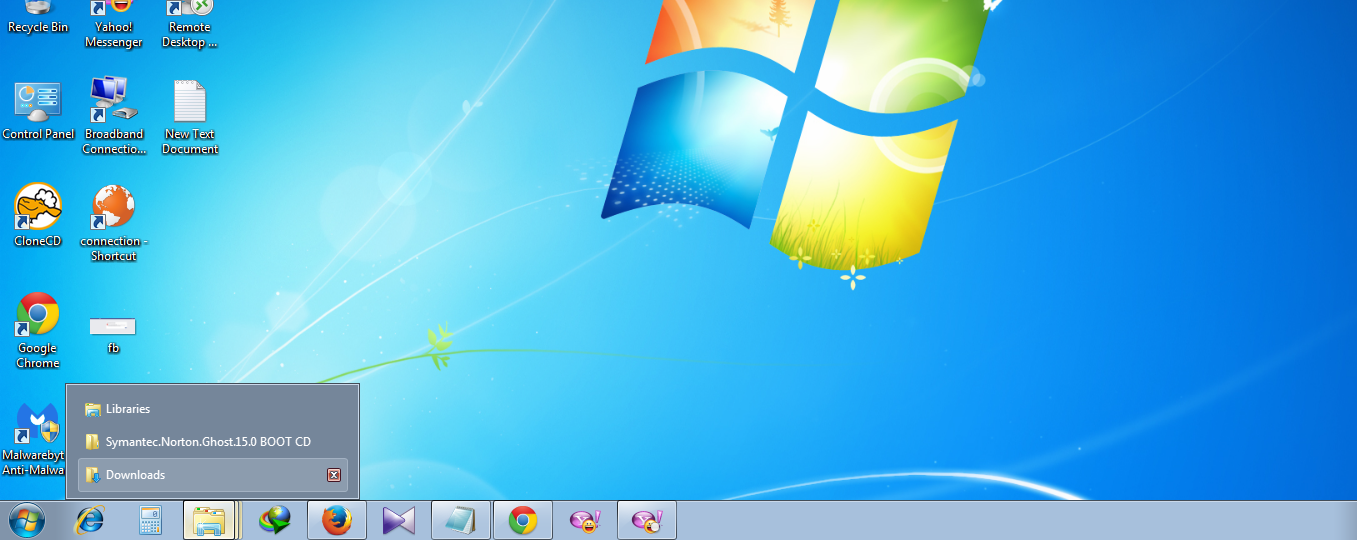Select the New Text Document file

coord(190,117)
